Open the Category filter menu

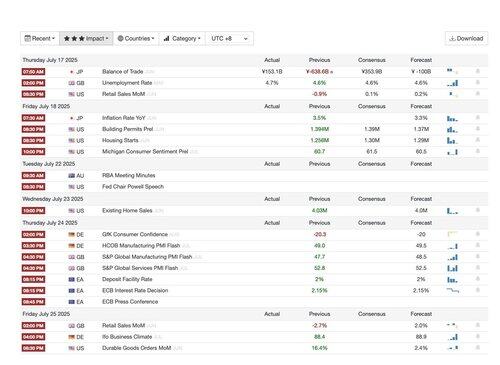182,38
